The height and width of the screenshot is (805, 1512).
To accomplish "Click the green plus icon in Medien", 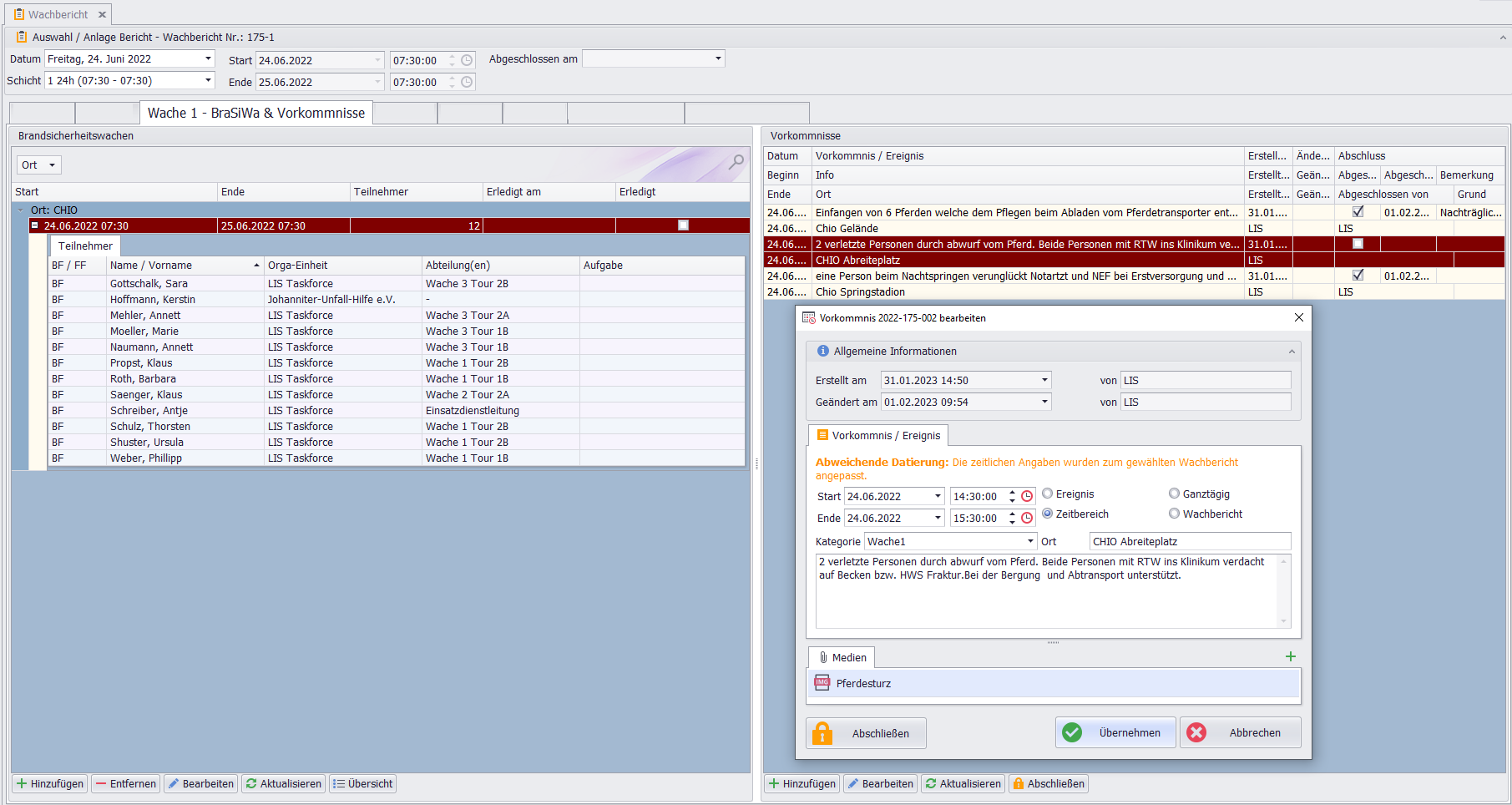I will (x=1290, y=657).
